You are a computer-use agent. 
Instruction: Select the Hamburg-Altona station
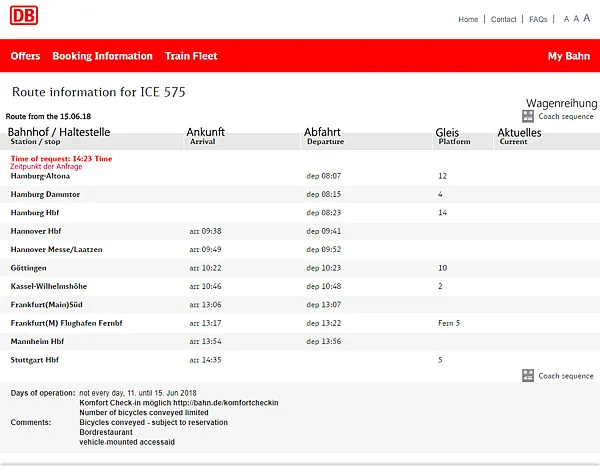[40, 176]
